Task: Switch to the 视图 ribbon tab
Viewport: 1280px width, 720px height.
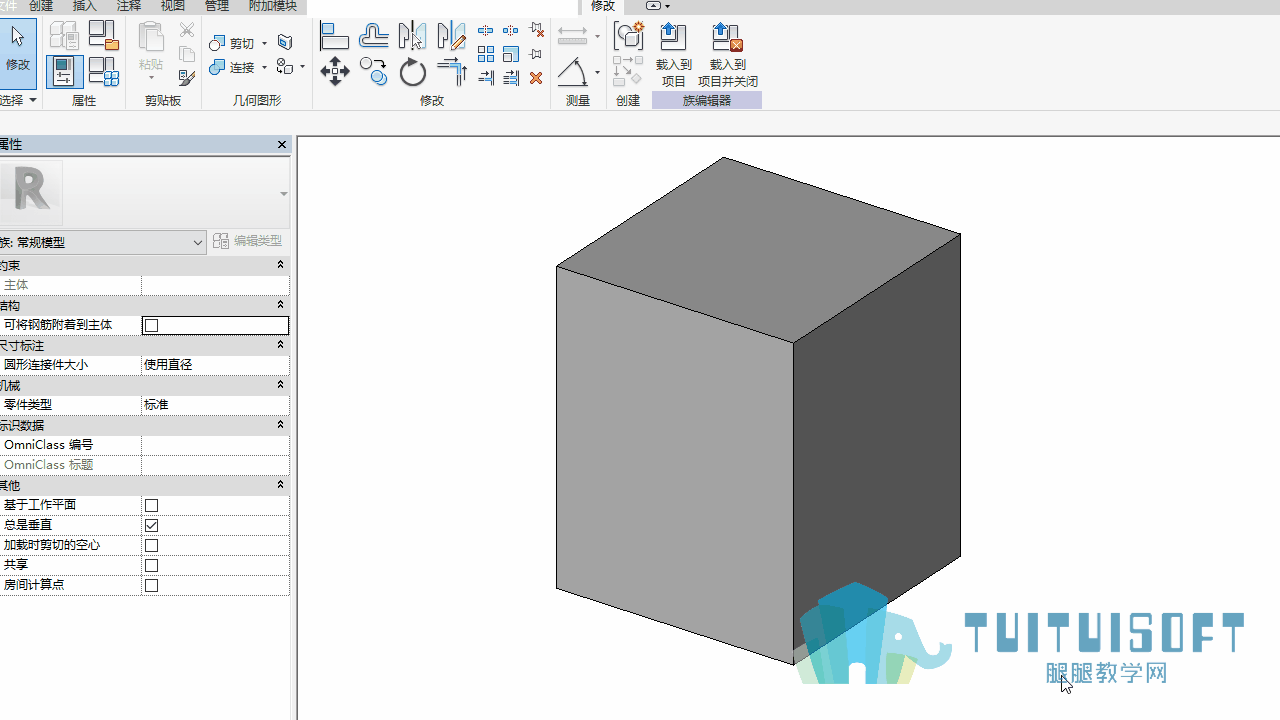Action: point(173,6)
